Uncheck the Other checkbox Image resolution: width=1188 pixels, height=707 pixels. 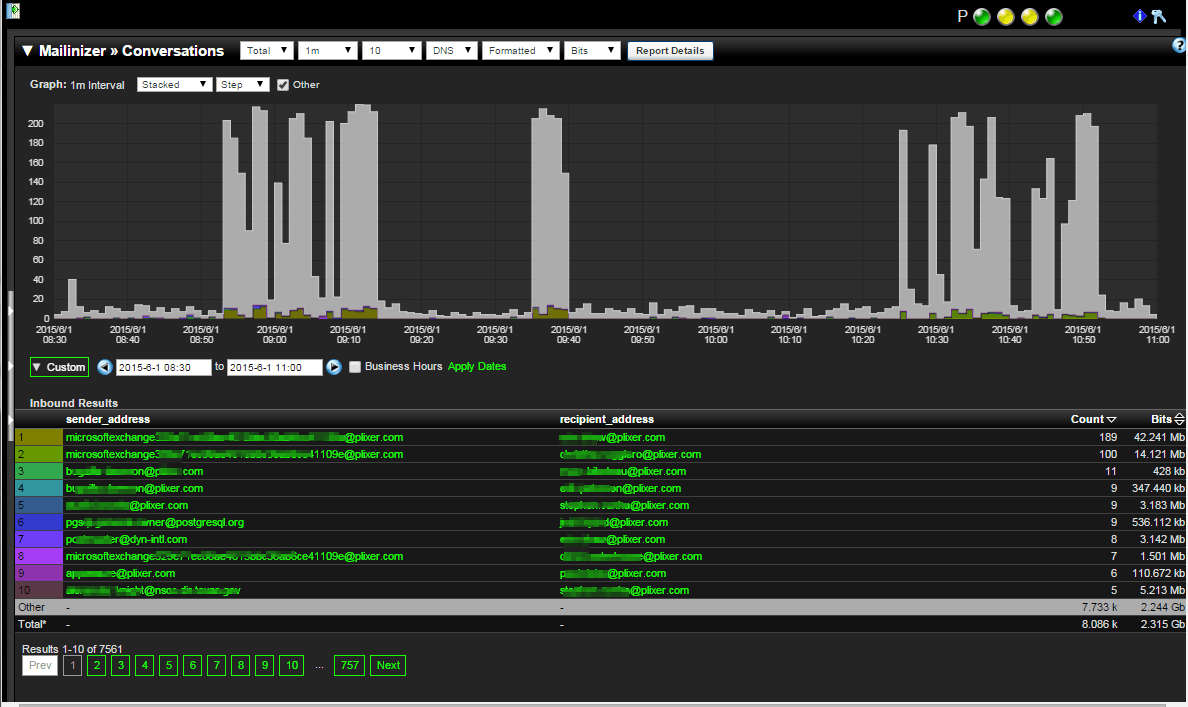283,85
